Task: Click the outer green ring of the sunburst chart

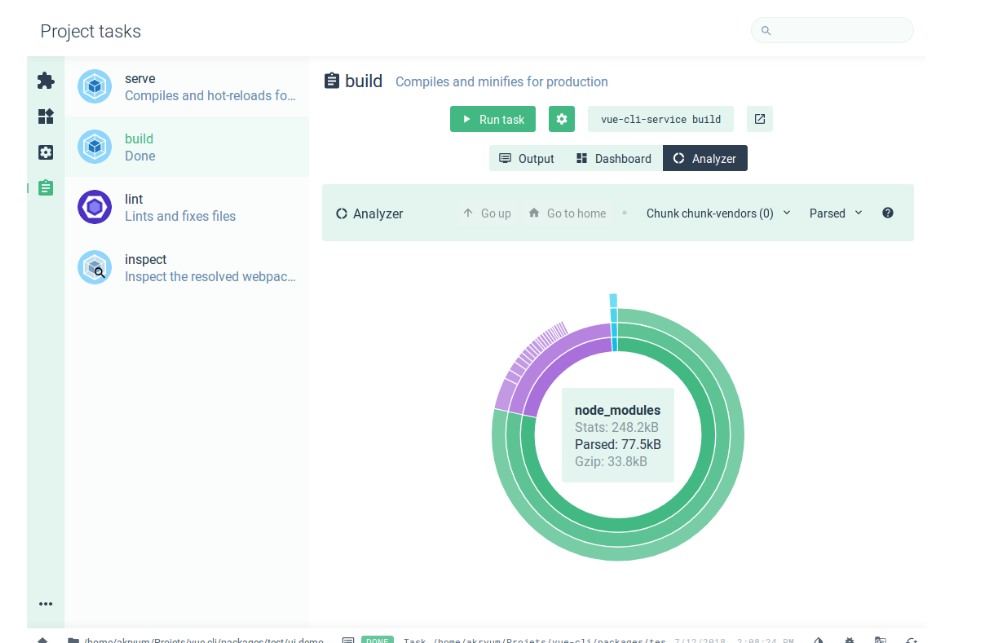Action: click(x=737, y=436)
